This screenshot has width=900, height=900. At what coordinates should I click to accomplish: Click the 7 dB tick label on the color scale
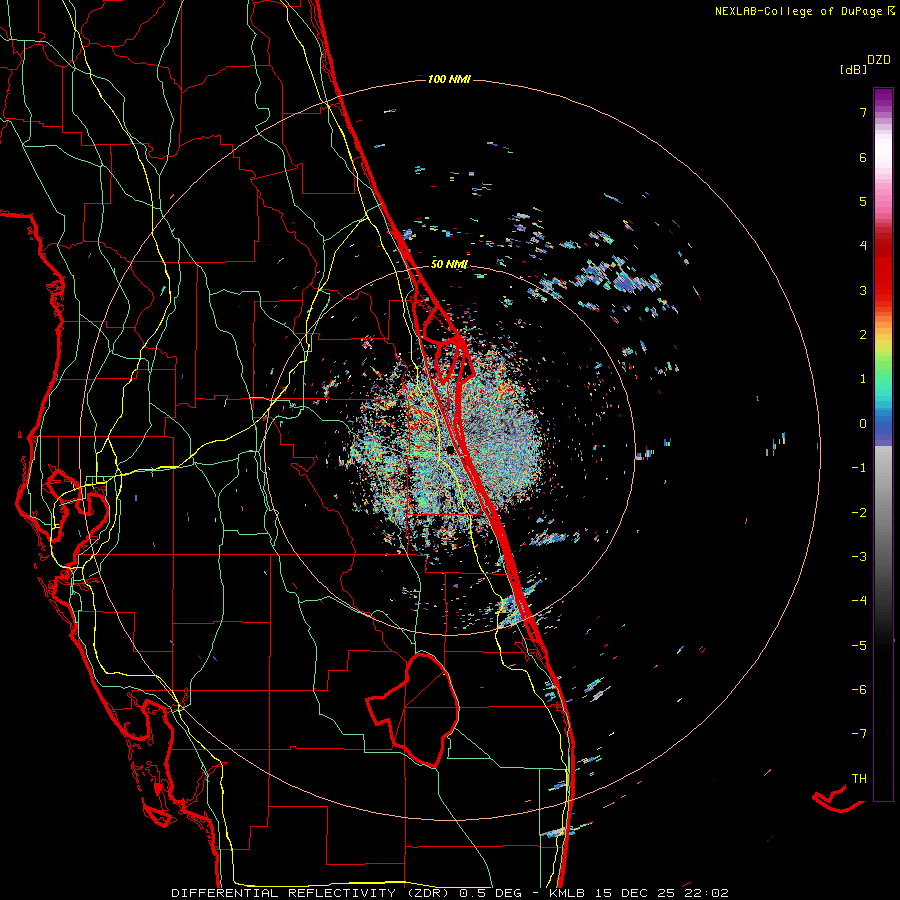[863, 112]
